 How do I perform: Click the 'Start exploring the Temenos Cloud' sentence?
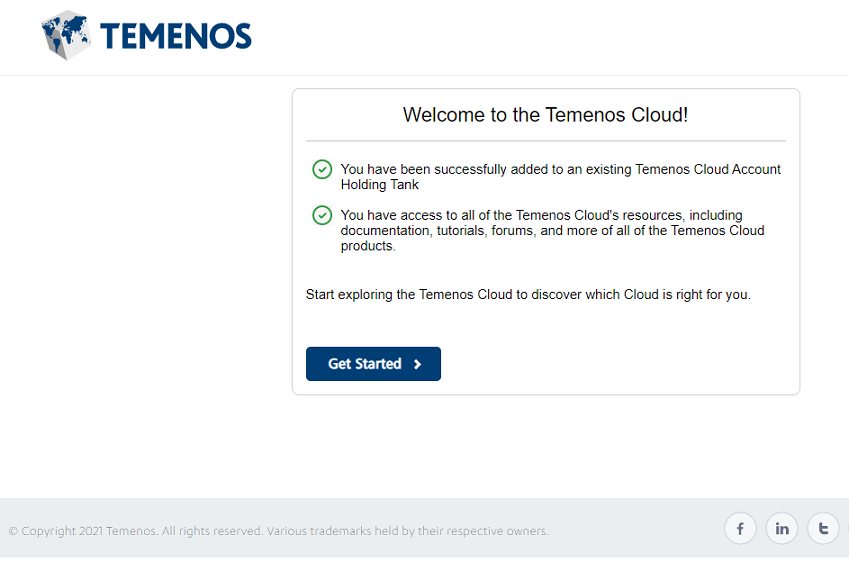(527, 295)
